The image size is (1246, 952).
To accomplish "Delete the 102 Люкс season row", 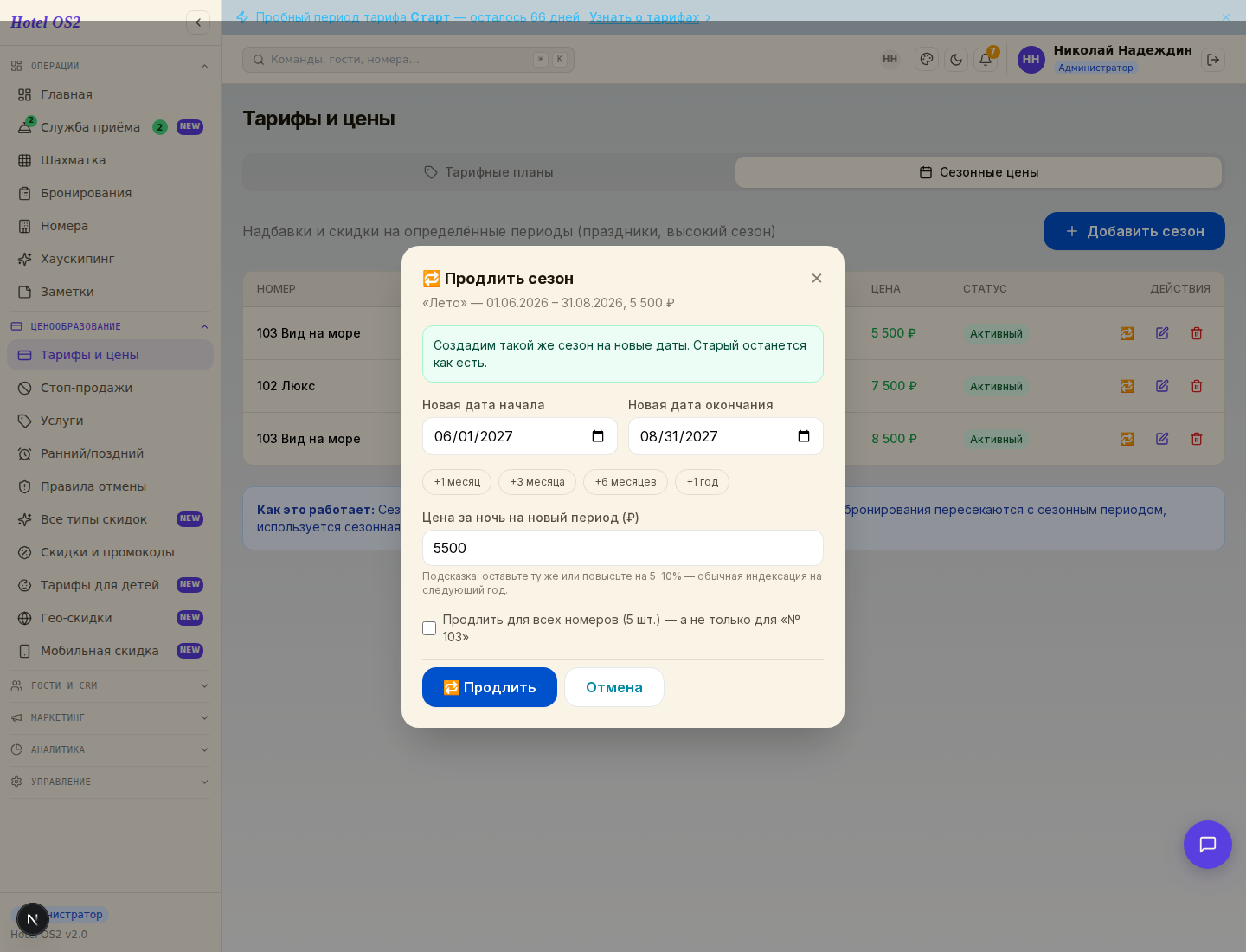I will (1197, 386).
